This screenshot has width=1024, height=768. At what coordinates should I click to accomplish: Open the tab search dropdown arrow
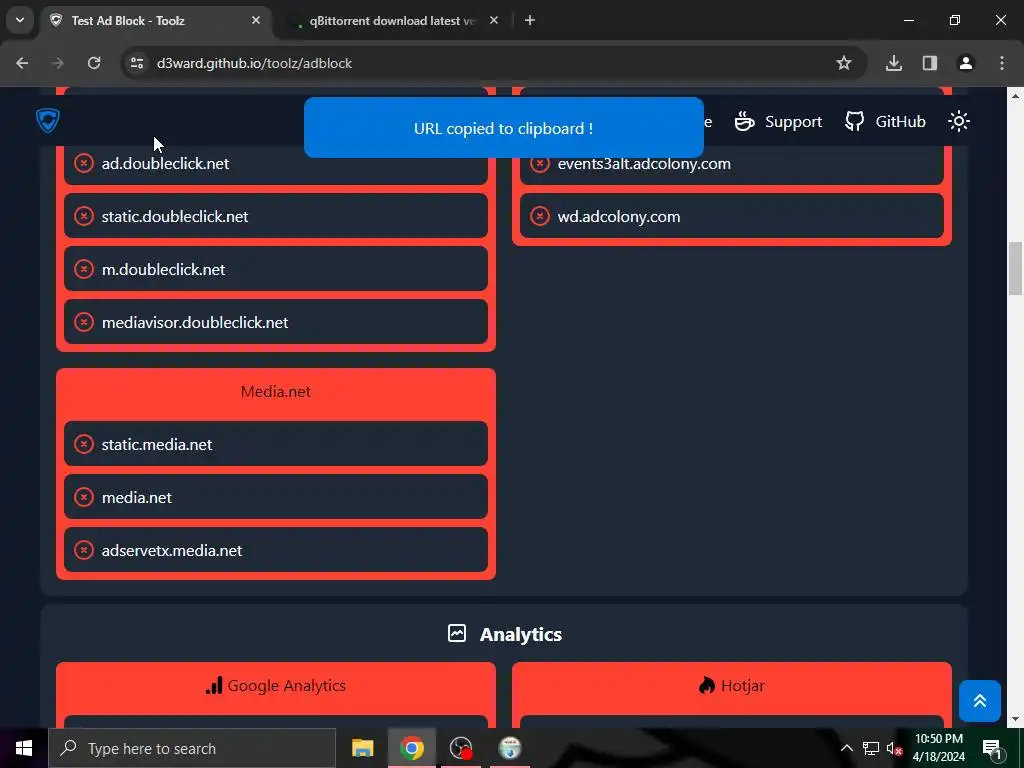20,20
